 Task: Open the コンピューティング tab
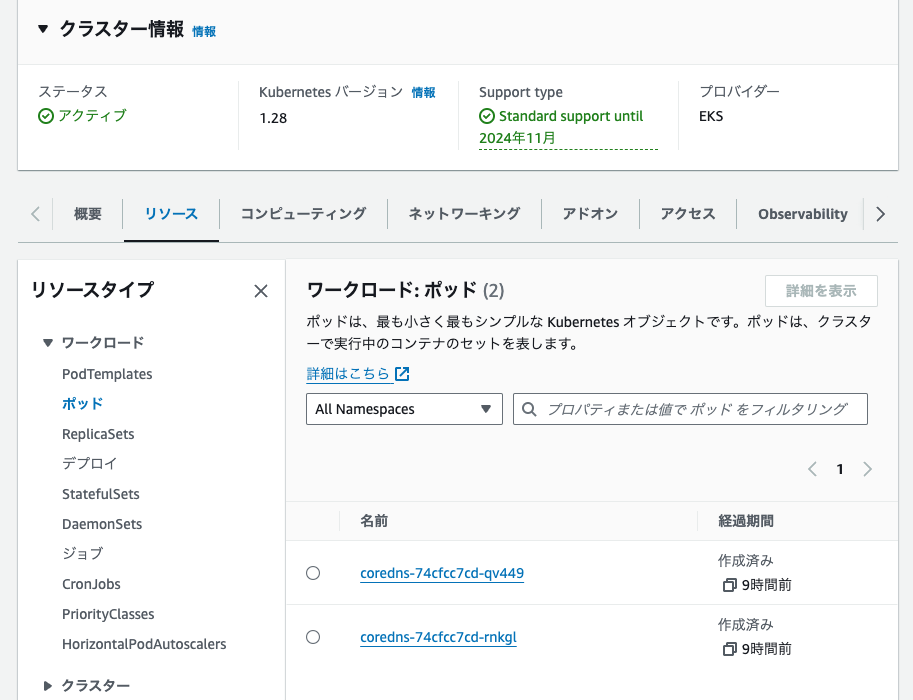[x=303, y=214]
